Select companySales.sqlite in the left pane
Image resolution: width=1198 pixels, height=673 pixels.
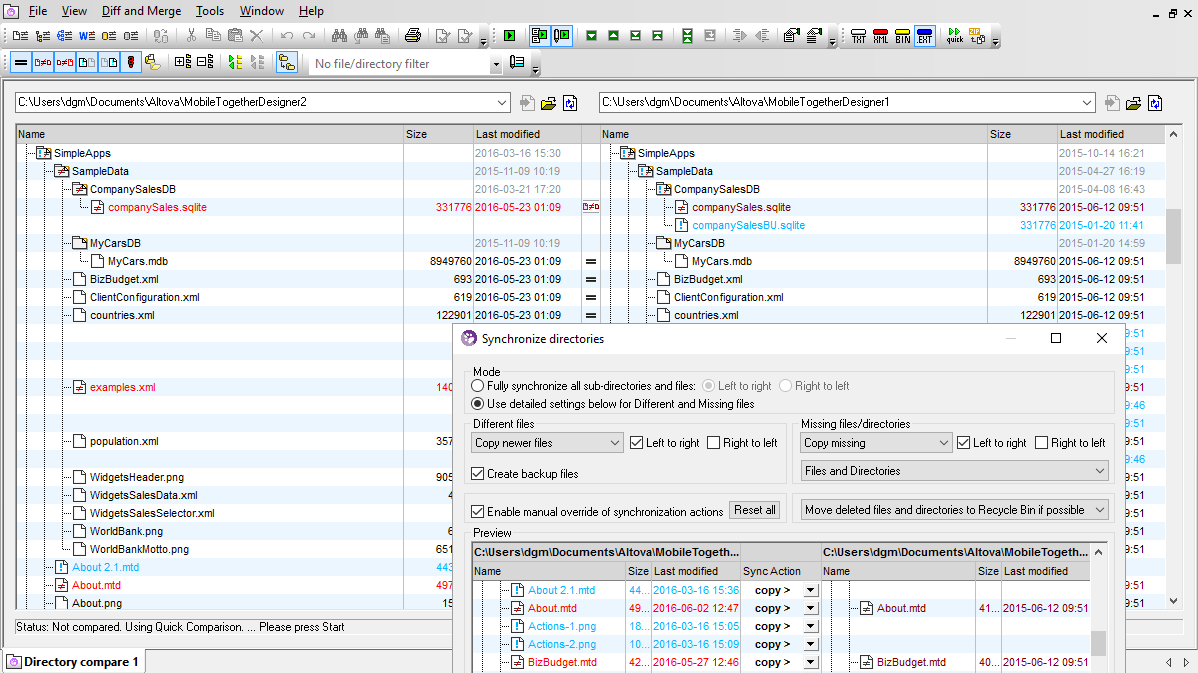click(x=157, y=207)
